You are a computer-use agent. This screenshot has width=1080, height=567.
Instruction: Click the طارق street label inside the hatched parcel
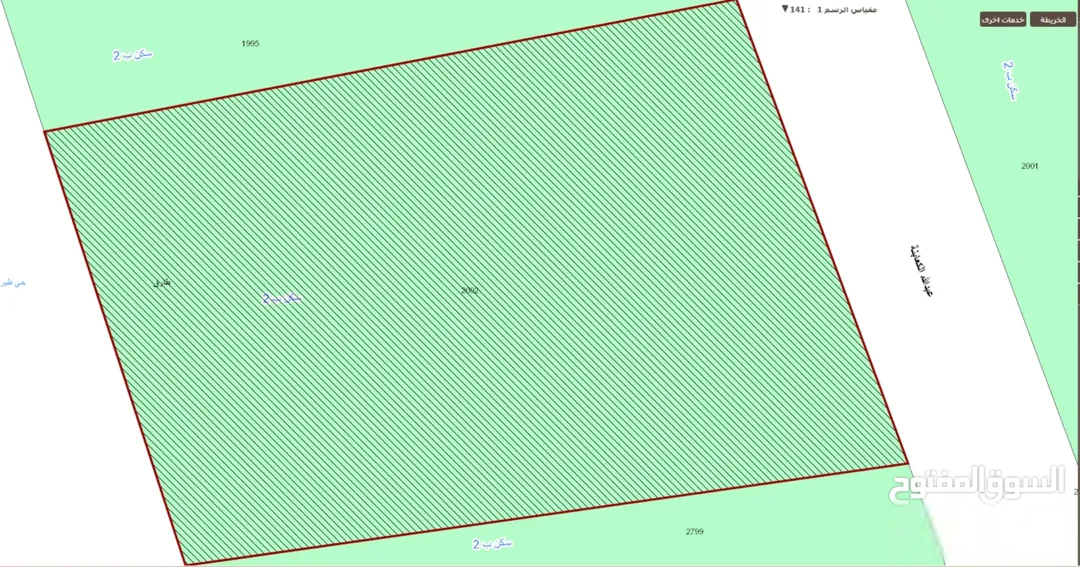pyautogui.click(x=162, y=282)
